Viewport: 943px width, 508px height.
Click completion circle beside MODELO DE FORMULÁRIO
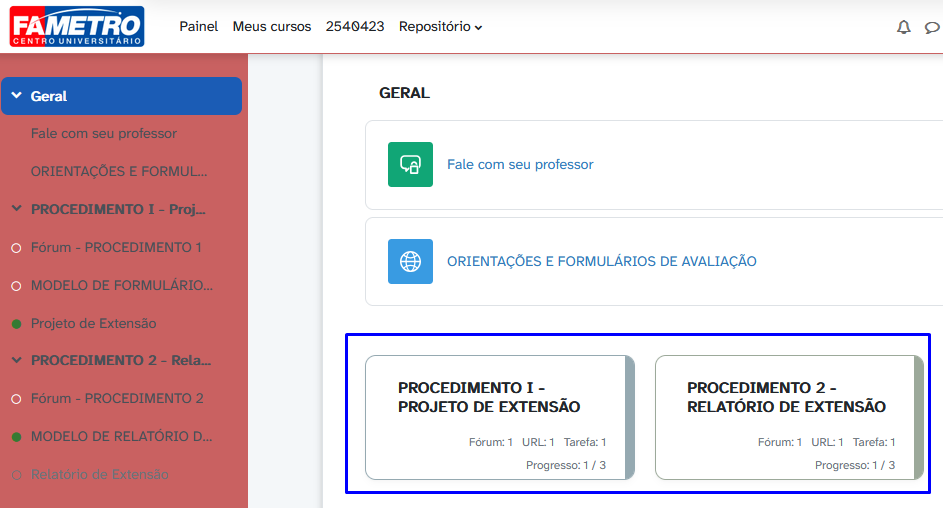17,286
